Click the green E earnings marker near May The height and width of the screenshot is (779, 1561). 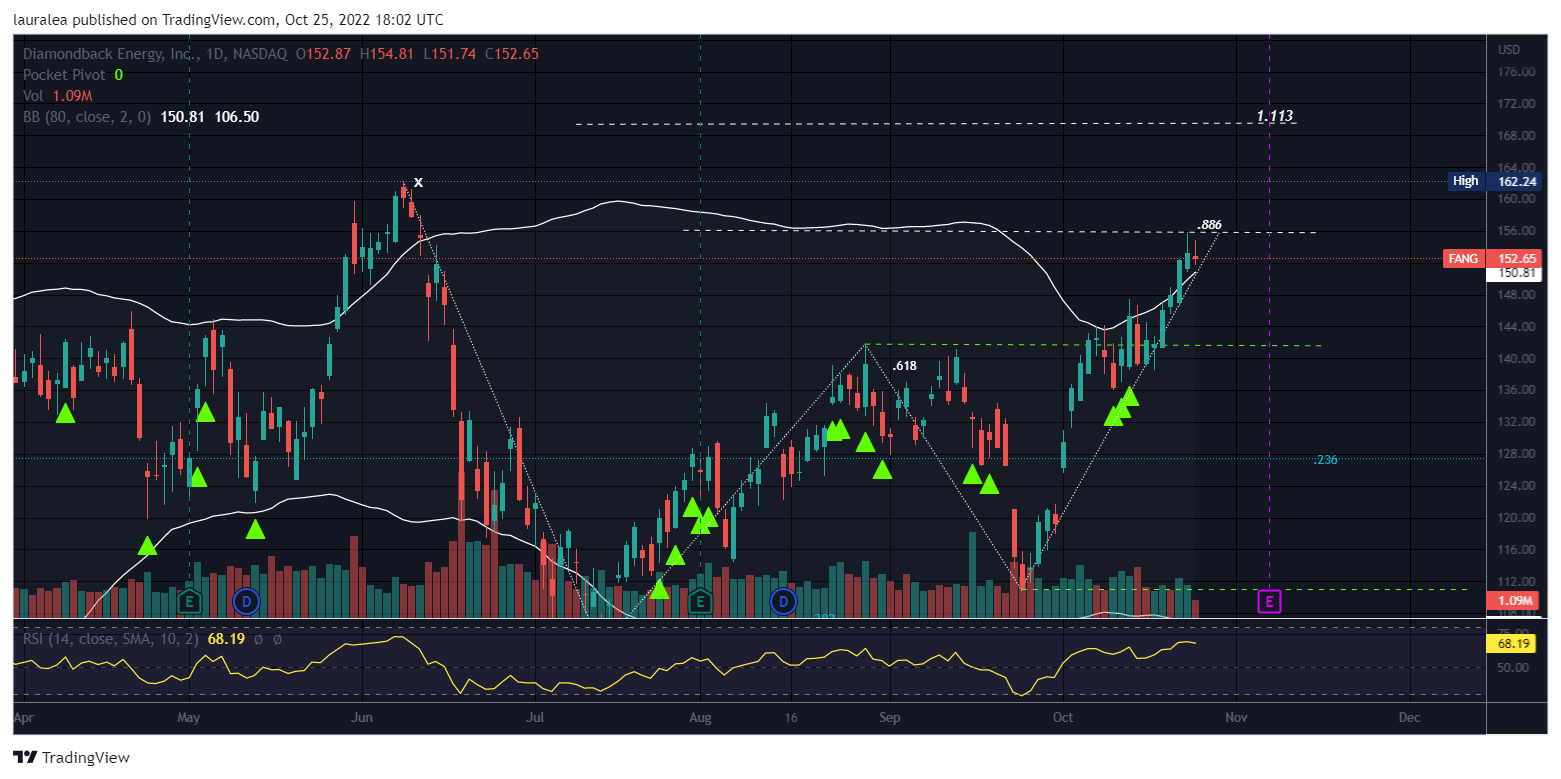click(x=189, y=601)
